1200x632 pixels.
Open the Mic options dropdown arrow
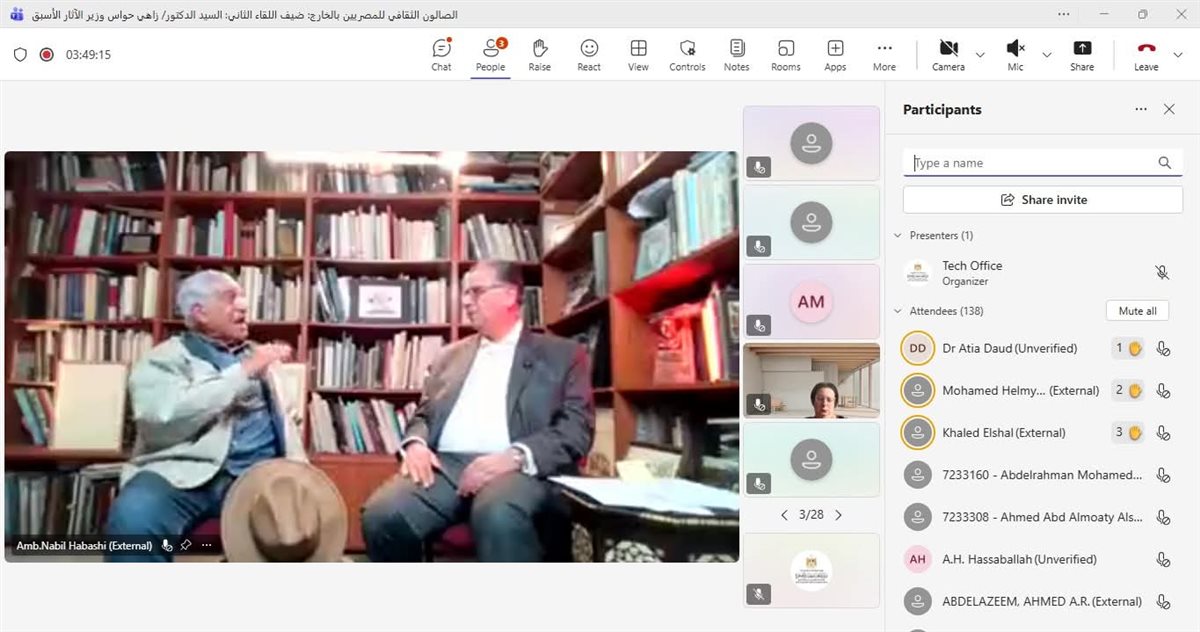point(1047,55)
